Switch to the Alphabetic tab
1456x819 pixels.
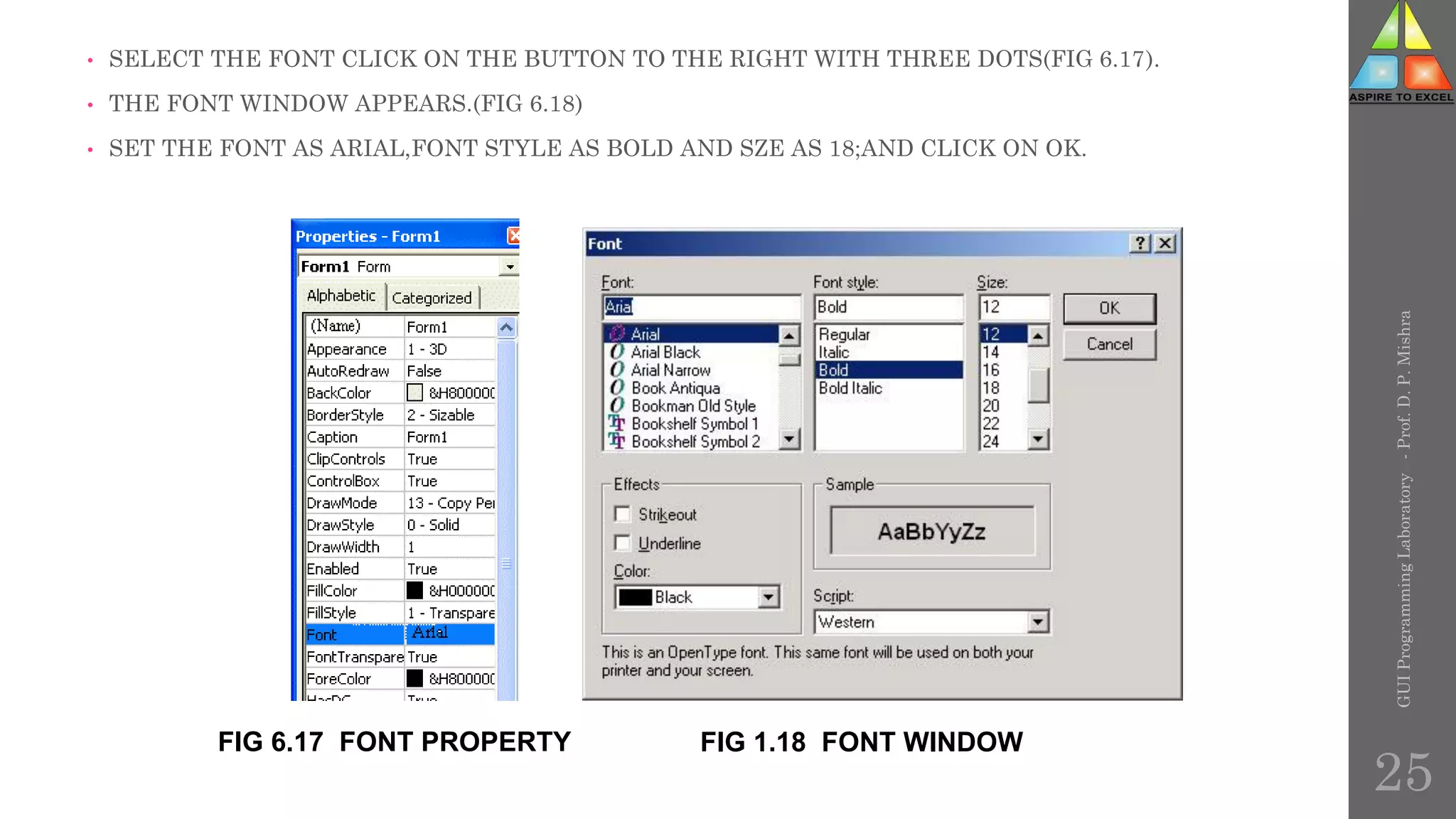(x=341, y=296)
